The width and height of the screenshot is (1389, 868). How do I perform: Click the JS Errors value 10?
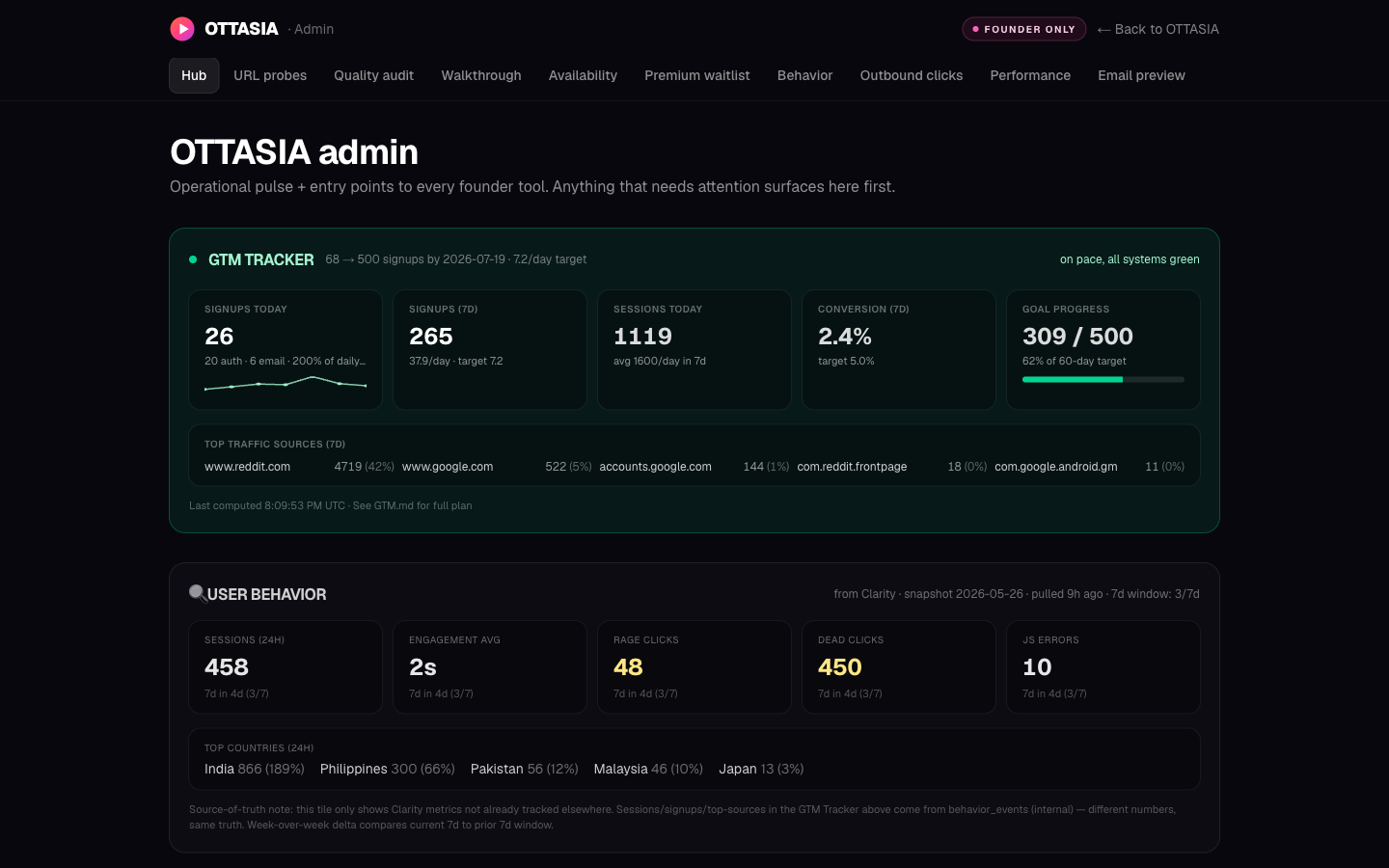click(x=1037, y=667)
